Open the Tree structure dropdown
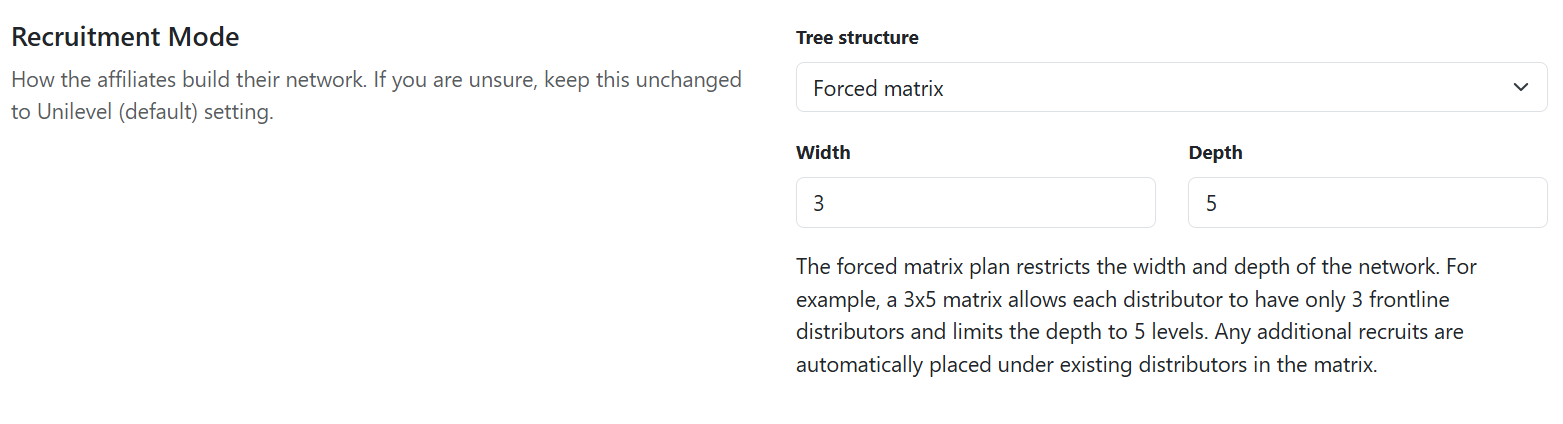This screenshot has width=1563, height=424. pos(1170,88)
